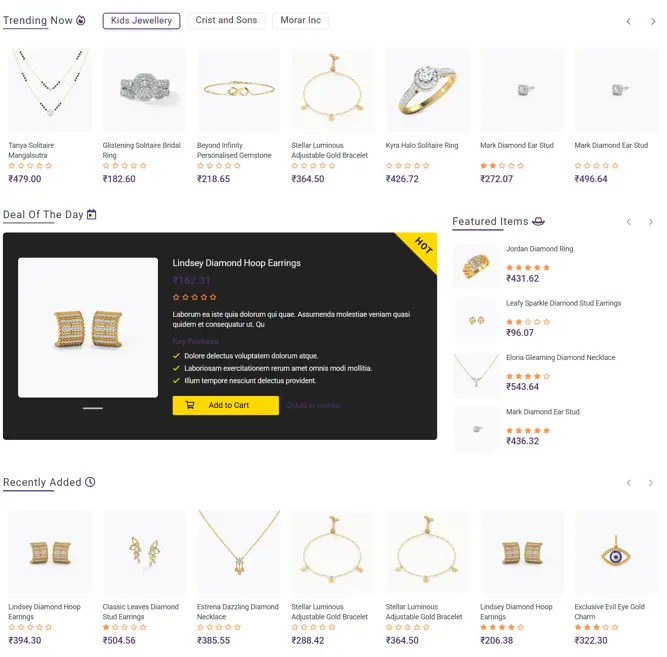Open the Jordan Diamond Ring link
Screen dimensions: 667x657
tap(539, 249)
